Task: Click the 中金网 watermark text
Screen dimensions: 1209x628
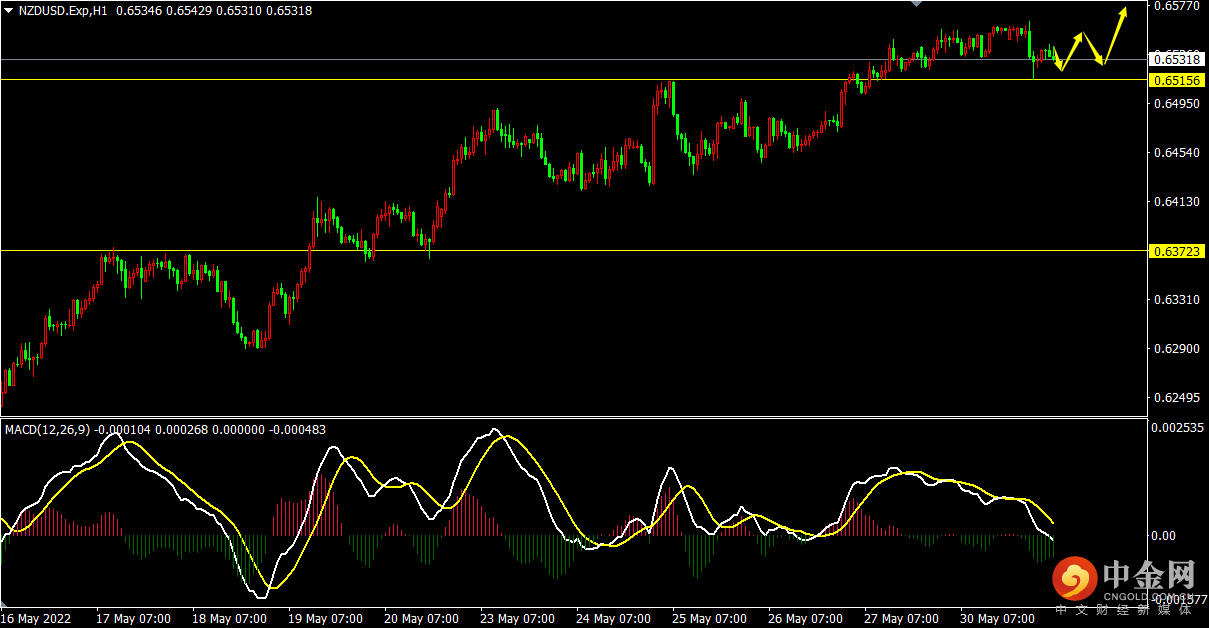Action: (x=1148, y=576)
